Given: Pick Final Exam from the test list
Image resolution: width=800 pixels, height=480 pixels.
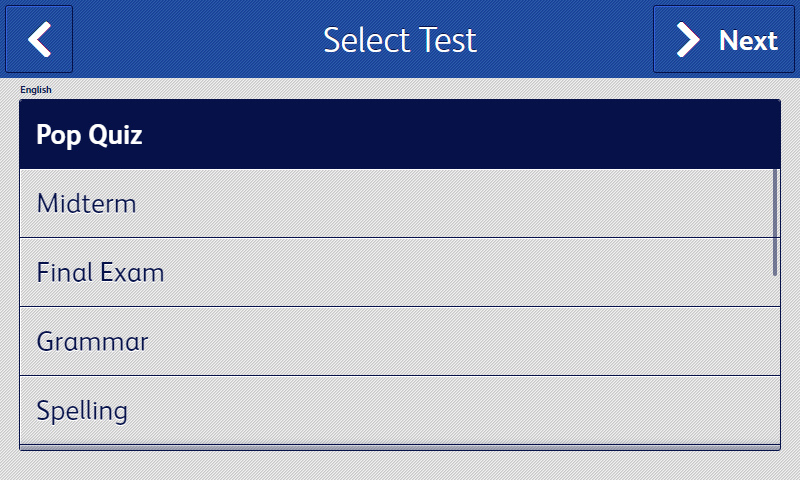Looking at the screenshot, I should tap(400, 272).
